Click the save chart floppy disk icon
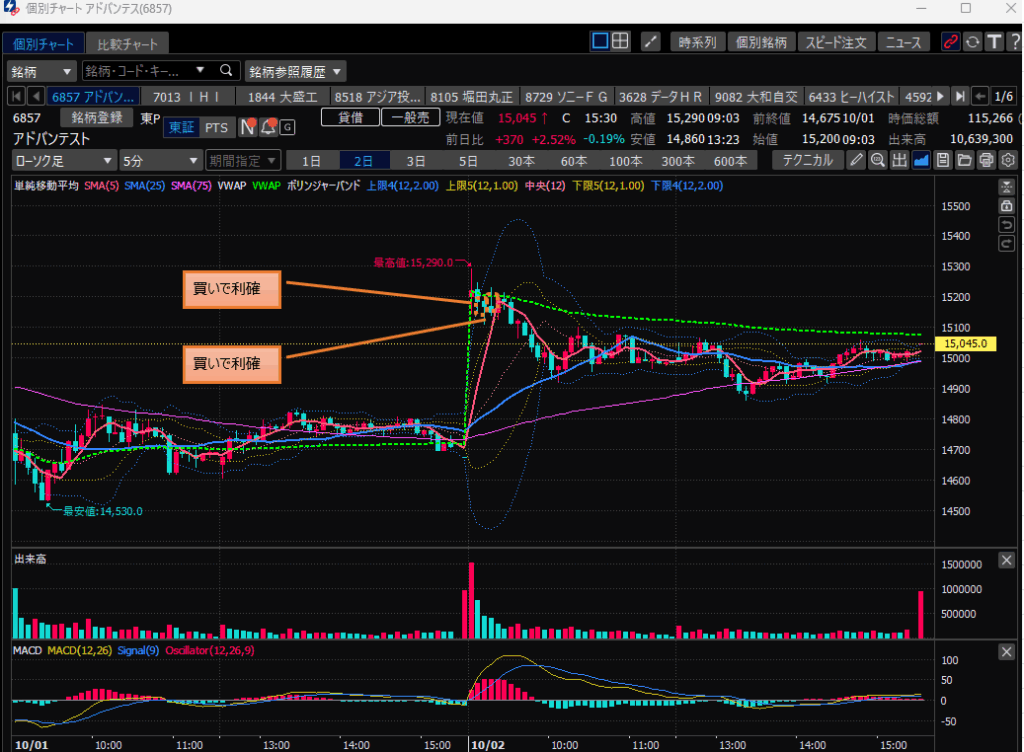Image resolution: width=1024 pixels, height=752 pixels. click(x=942, y=161)
